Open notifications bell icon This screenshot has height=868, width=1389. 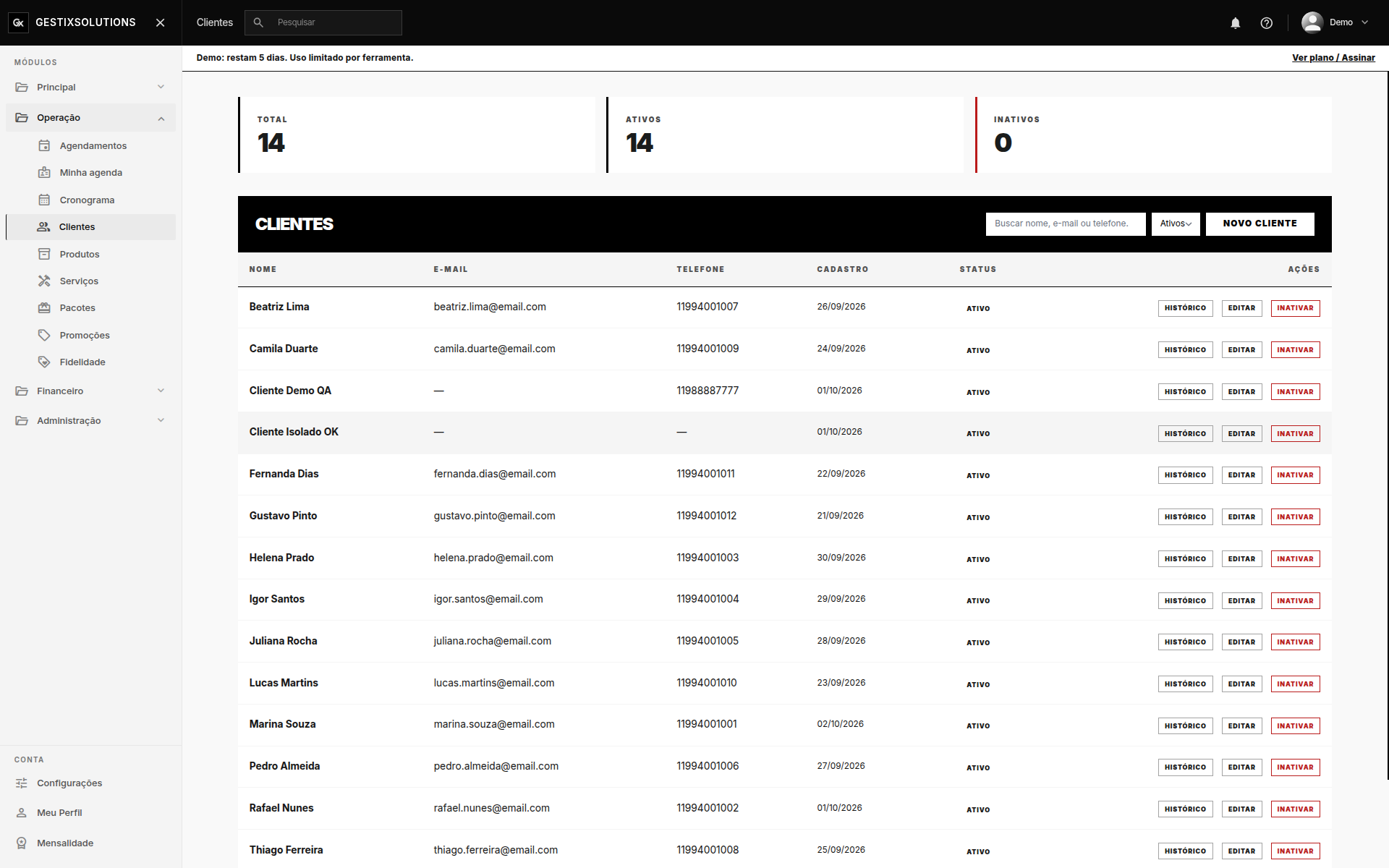coord(1236,22)
